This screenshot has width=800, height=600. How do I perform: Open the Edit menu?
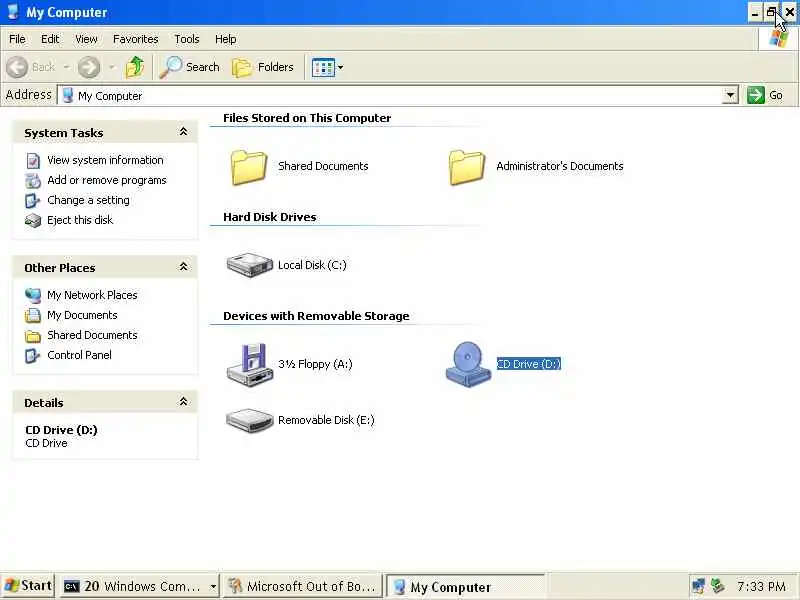pos(50,39)
